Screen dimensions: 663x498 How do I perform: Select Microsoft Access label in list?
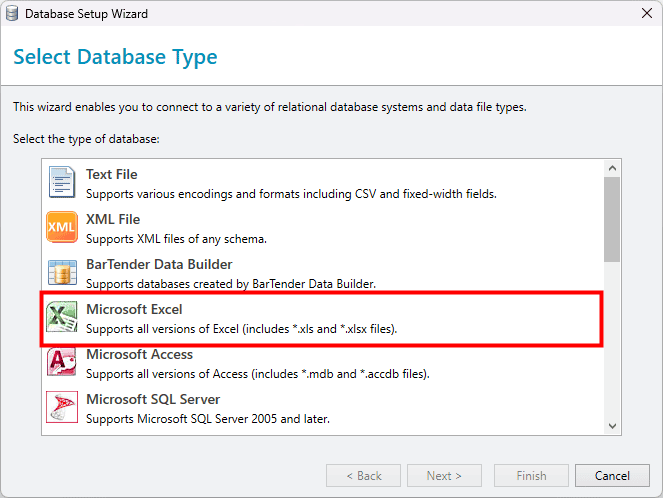pyautogui.click(x=139, y=354)
